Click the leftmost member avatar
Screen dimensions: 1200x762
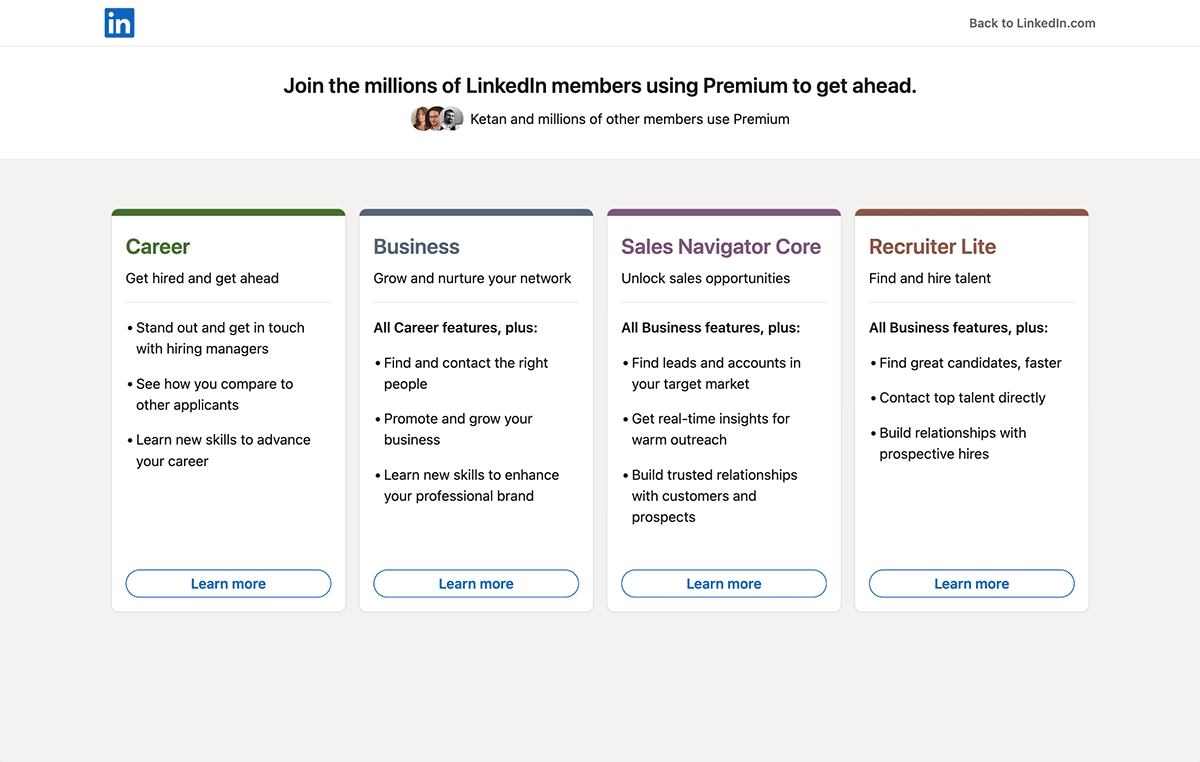coord(421,118)
